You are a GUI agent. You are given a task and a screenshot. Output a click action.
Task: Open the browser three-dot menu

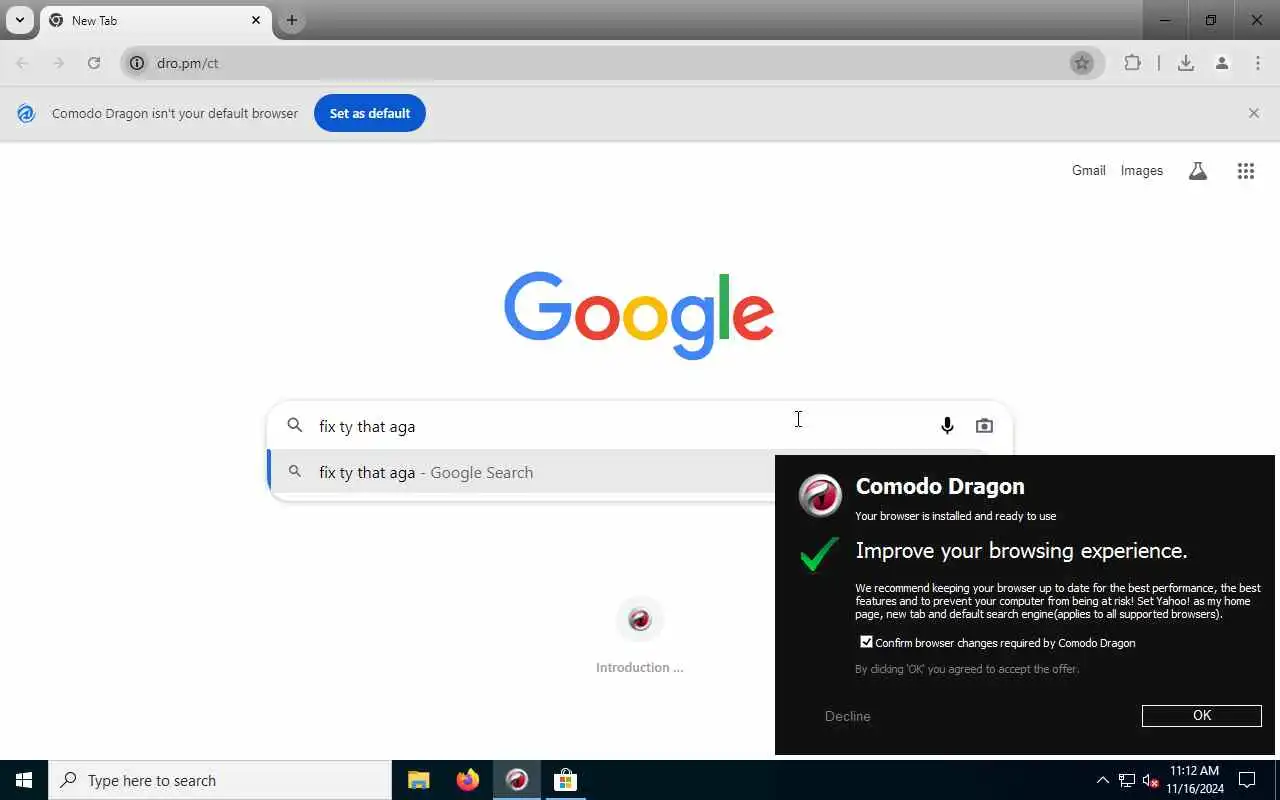(x=1257, y=63)
